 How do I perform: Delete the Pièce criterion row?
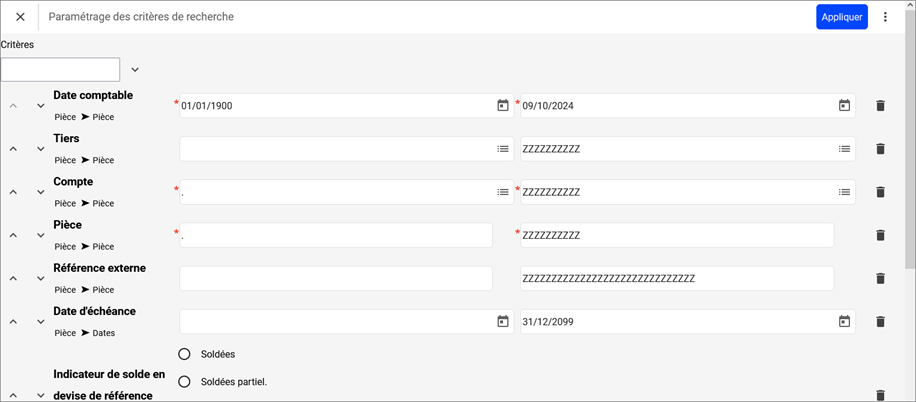[880, 235]
